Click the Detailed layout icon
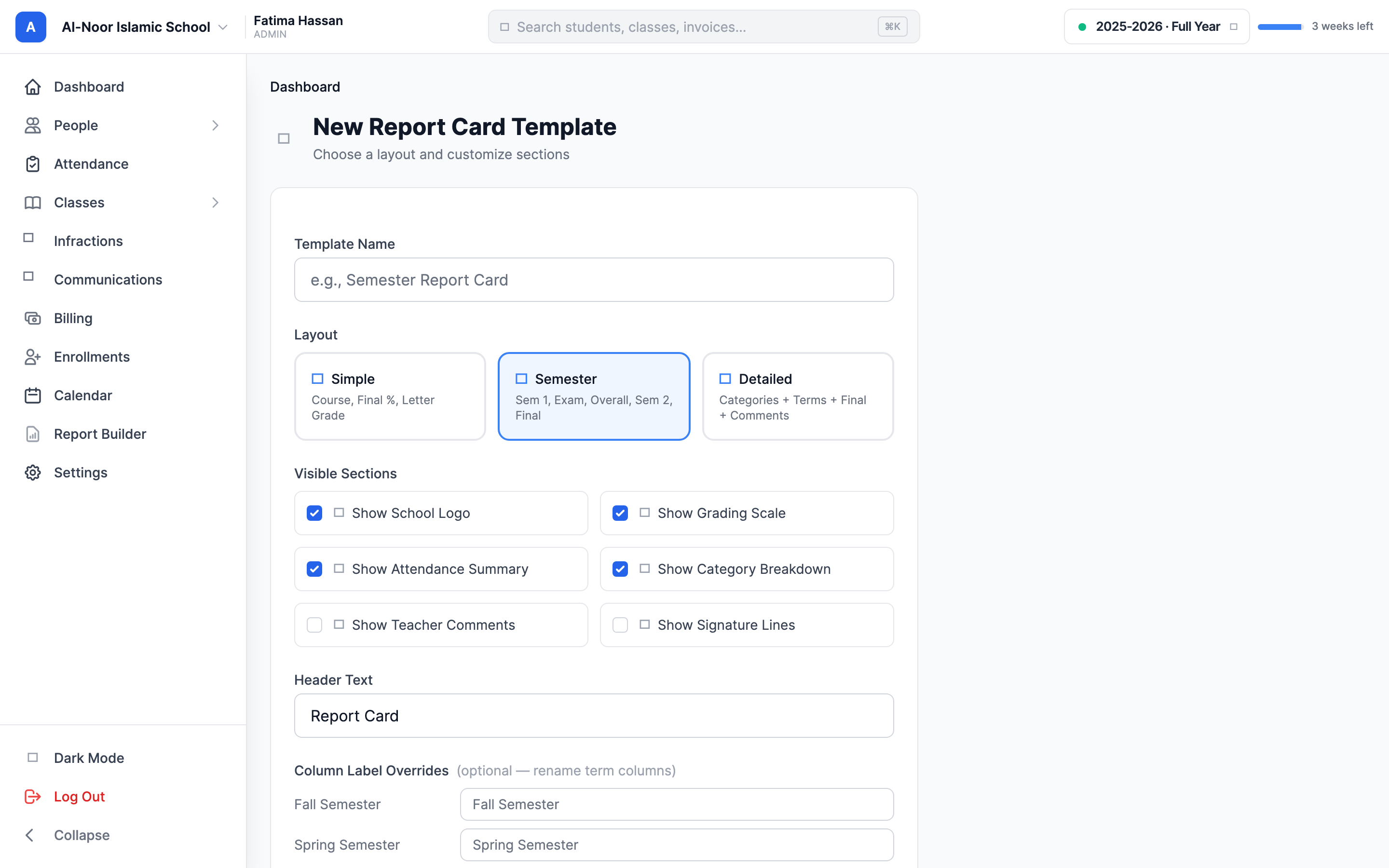 click(x=725, y=379)
